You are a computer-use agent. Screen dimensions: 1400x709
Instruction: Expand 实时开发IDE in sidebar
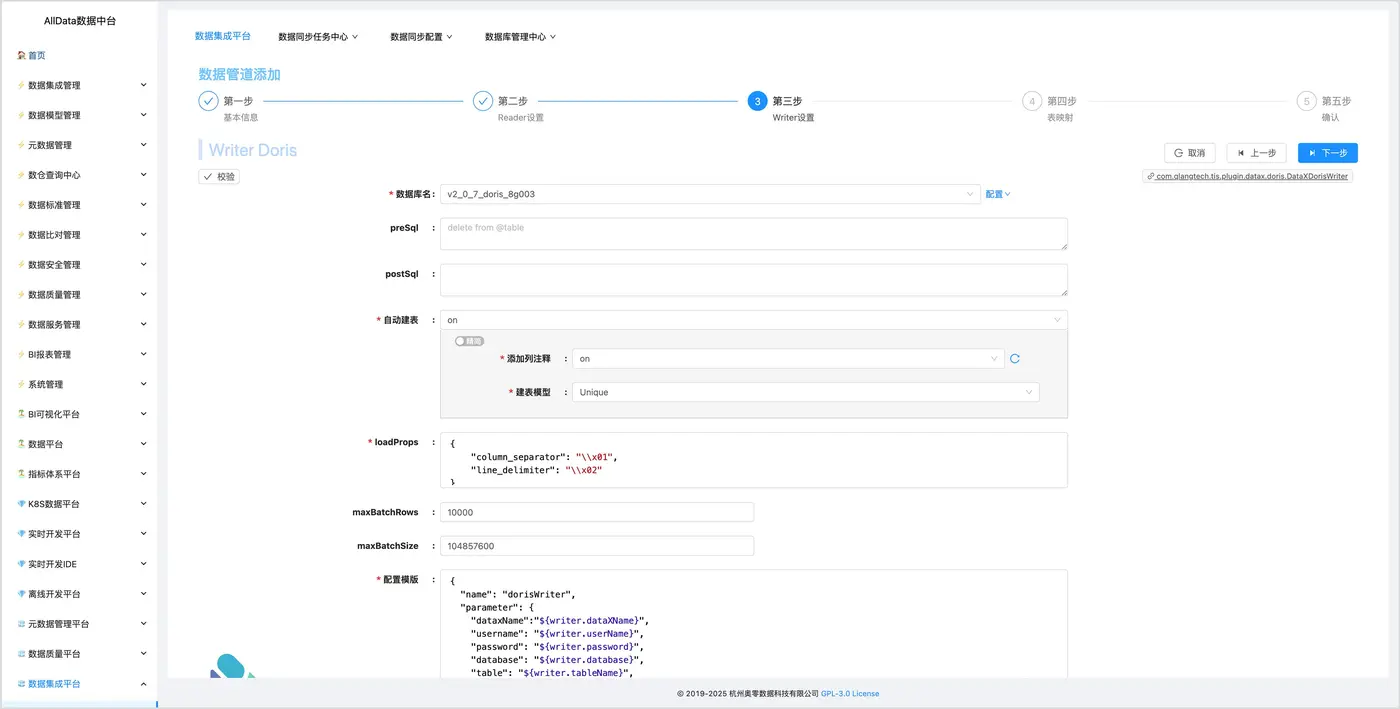click(80, 564)
